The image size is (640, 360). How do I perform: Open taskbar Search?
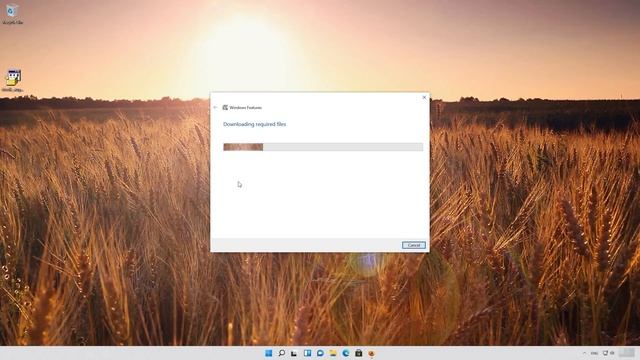click(282, 353)
